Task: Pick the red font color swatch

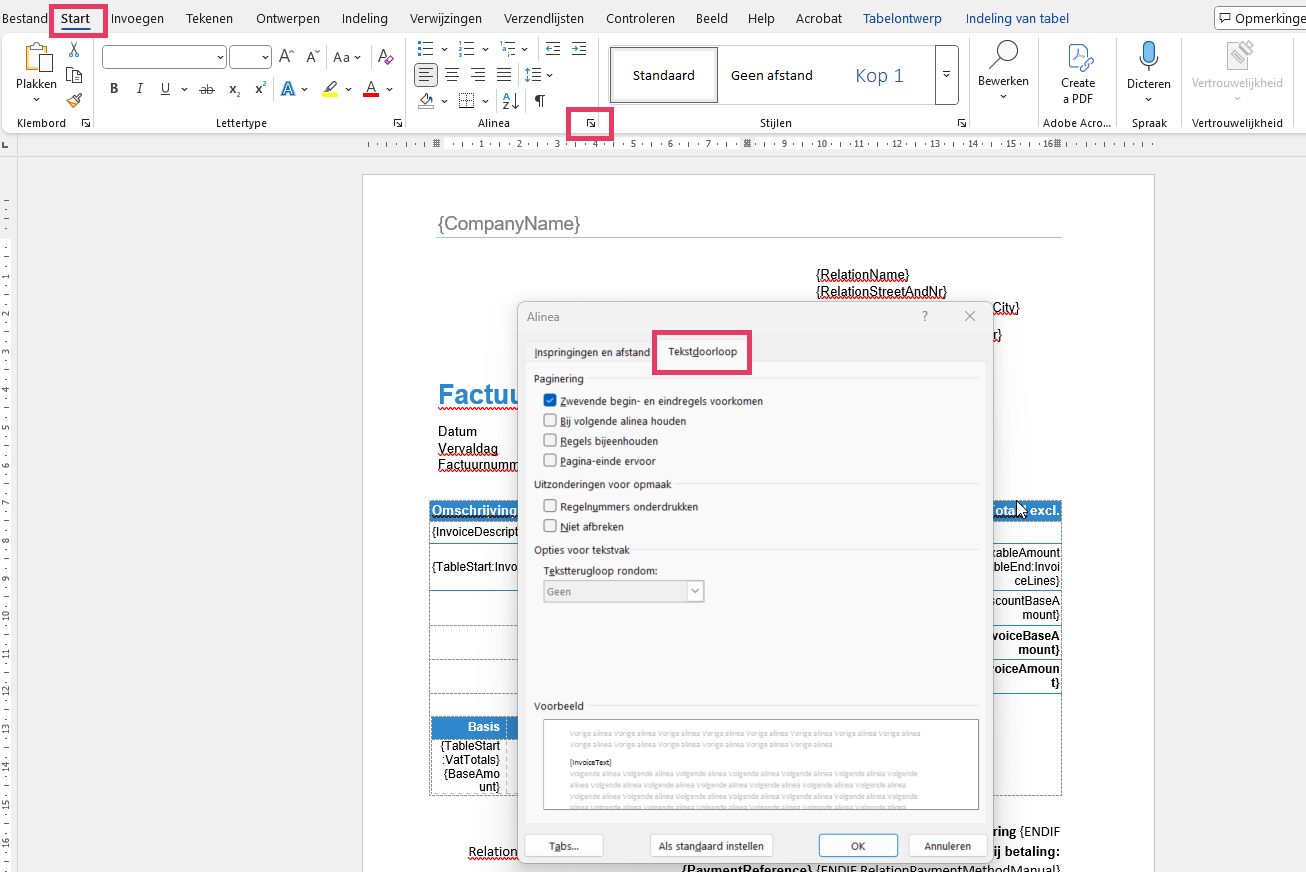Action: pyautogui.click(x=371, y=89)
